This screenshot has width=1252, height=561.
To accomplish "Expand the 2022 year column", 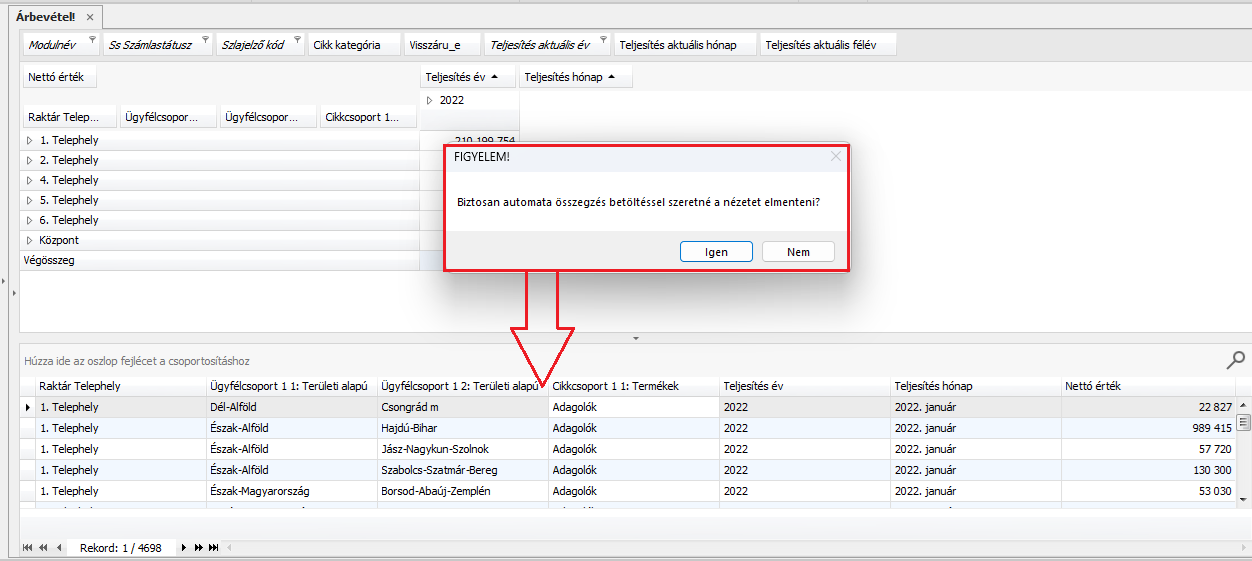I will pos(430,101).
